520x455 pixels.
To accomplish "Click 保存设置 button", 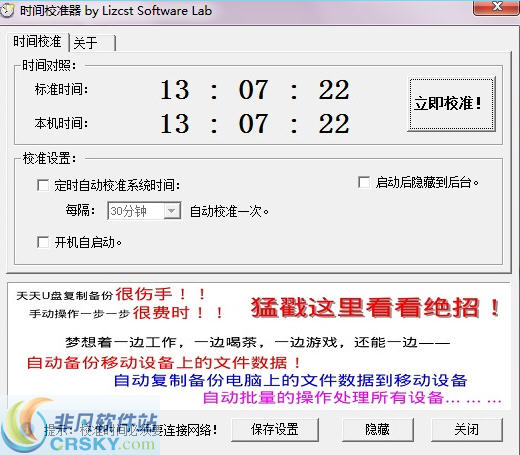I will [275, 429].
